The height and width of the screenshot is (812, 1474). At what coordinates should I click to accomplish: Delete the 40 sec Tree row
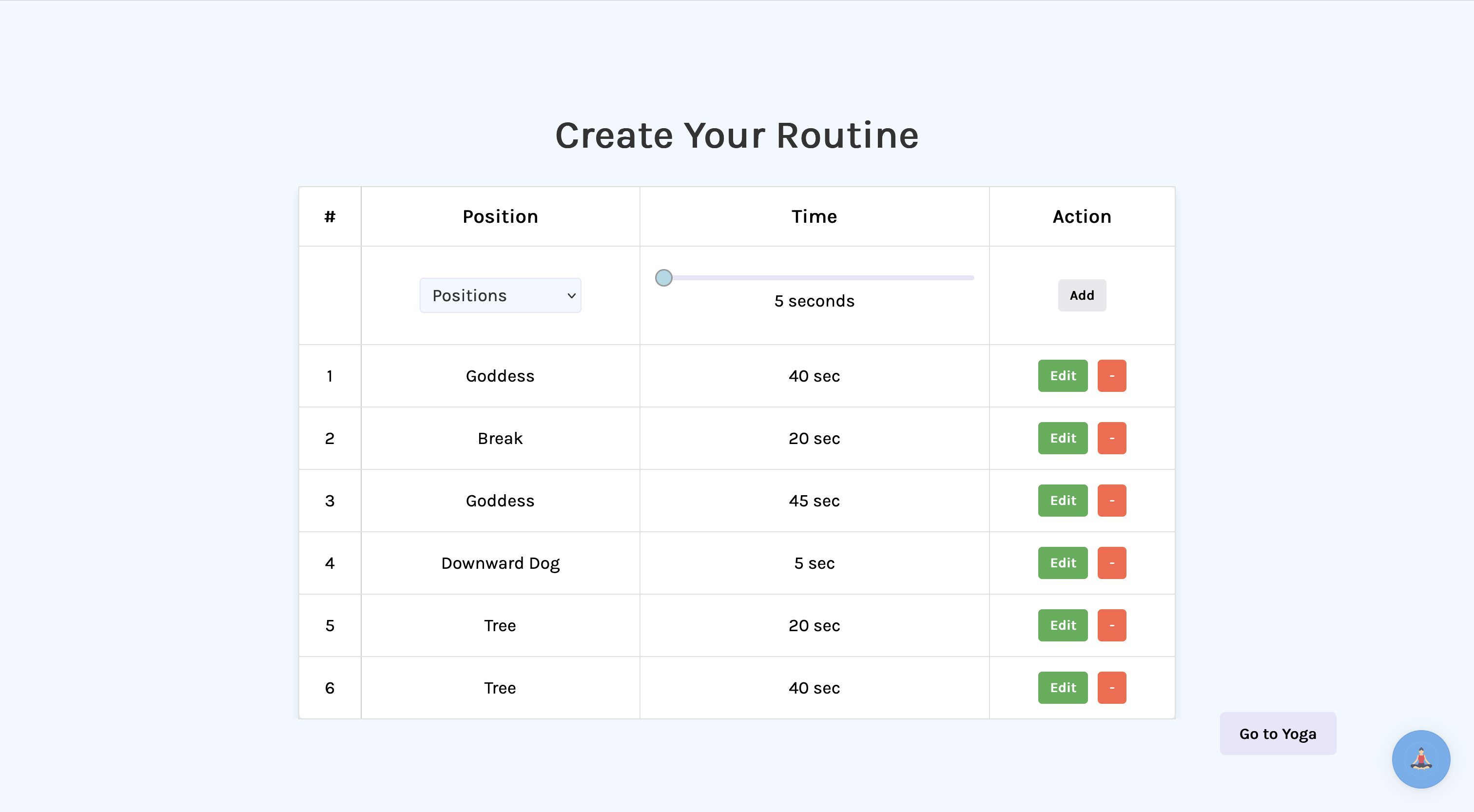[x=1111, y=688]
